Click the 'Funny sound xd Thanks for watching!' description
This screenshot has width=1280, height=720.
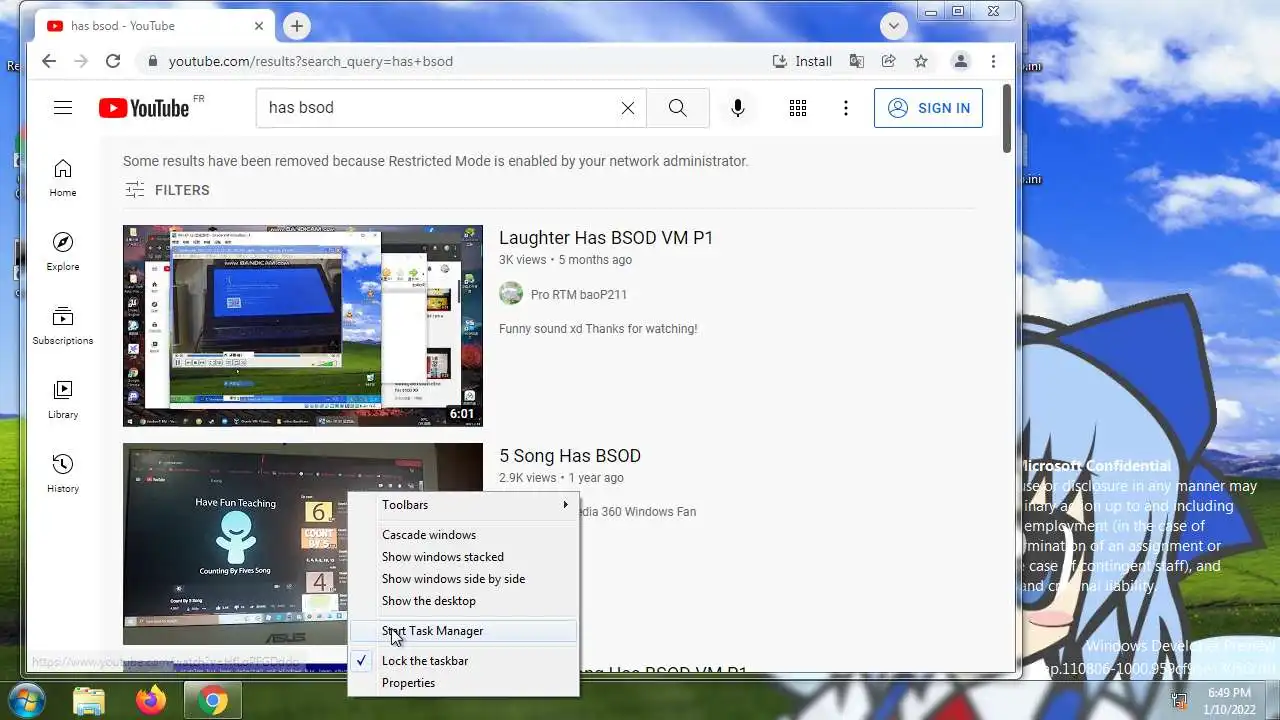pyautogui.click(x=598, y=329)
